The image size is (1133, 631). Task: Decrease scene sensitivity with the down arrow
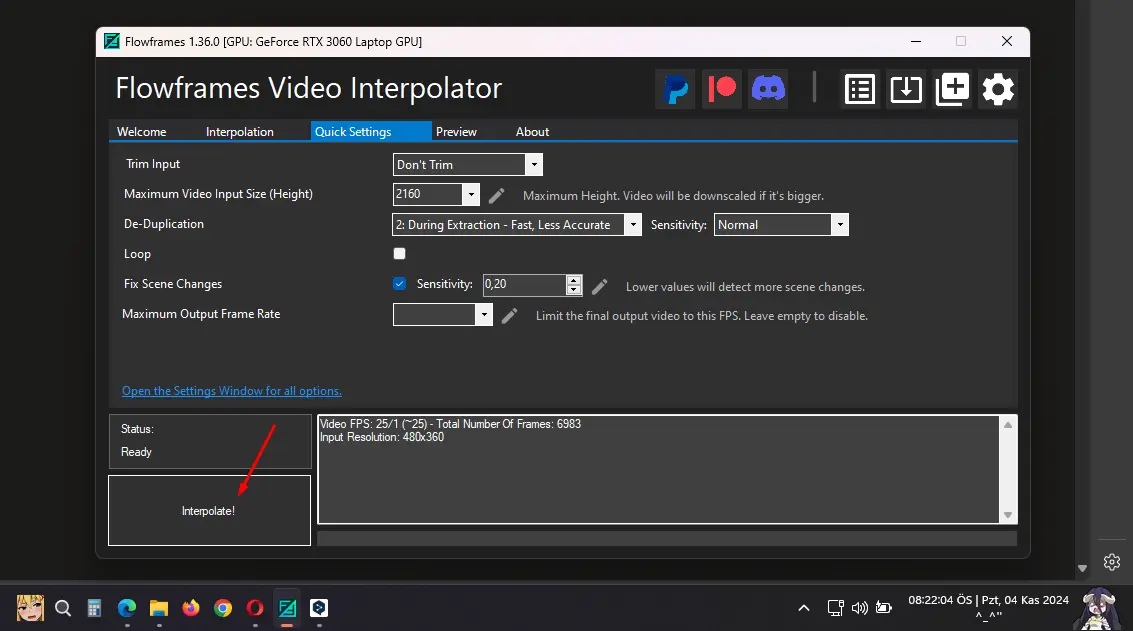pos(574,290)
